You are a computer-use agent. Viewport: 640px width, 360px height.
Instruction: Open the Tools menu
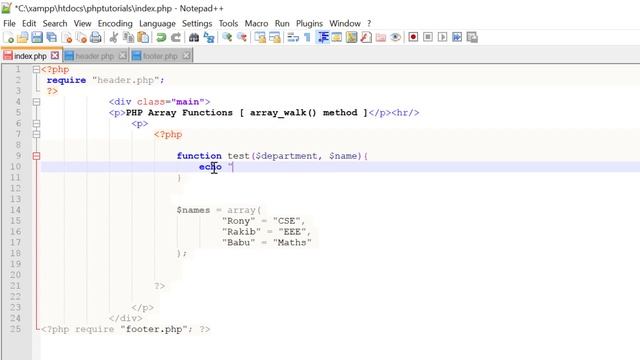click(228, 24)
